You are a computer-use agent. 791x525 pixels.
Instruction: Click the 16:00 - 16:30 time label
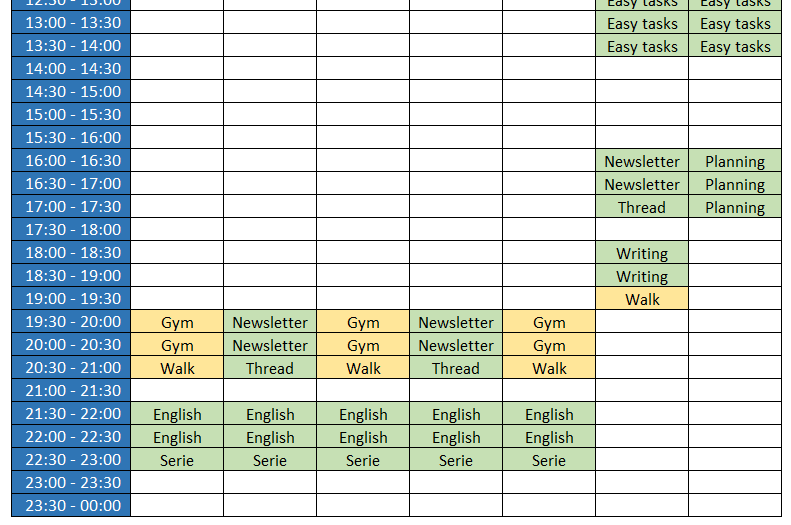coord(72,161)
